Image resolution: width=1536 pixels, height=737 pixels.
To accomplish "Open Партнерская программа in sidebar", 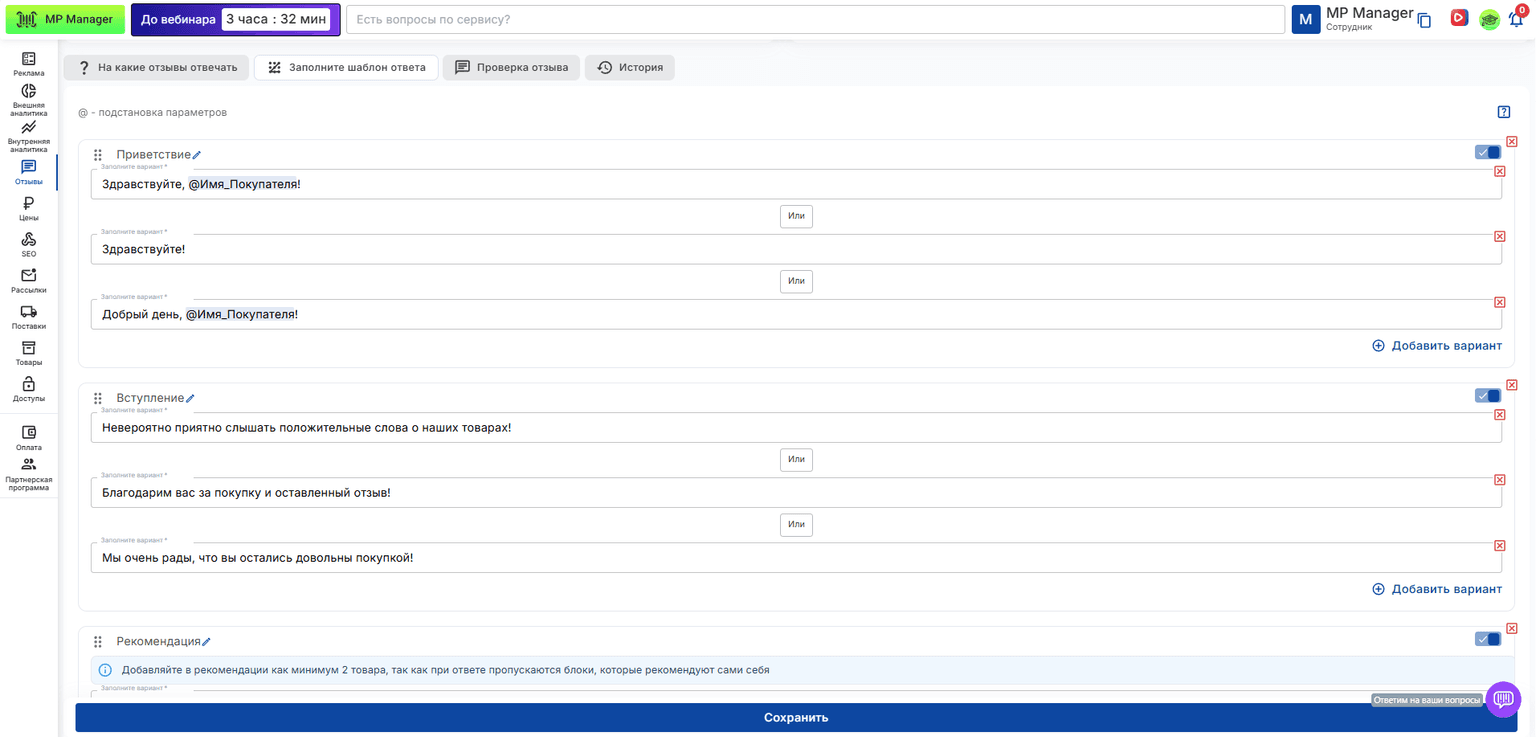I will tap(29, 474).
